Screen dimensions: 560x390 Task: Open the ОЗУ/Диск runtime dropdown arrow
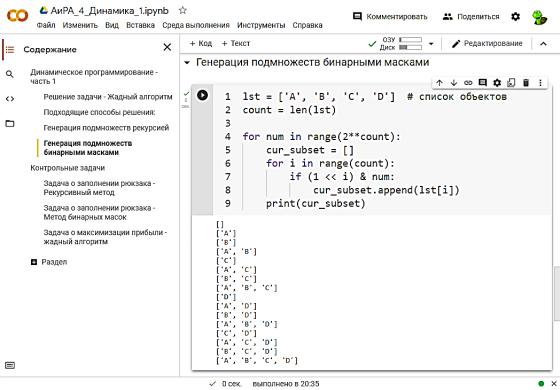pos(431,44)
